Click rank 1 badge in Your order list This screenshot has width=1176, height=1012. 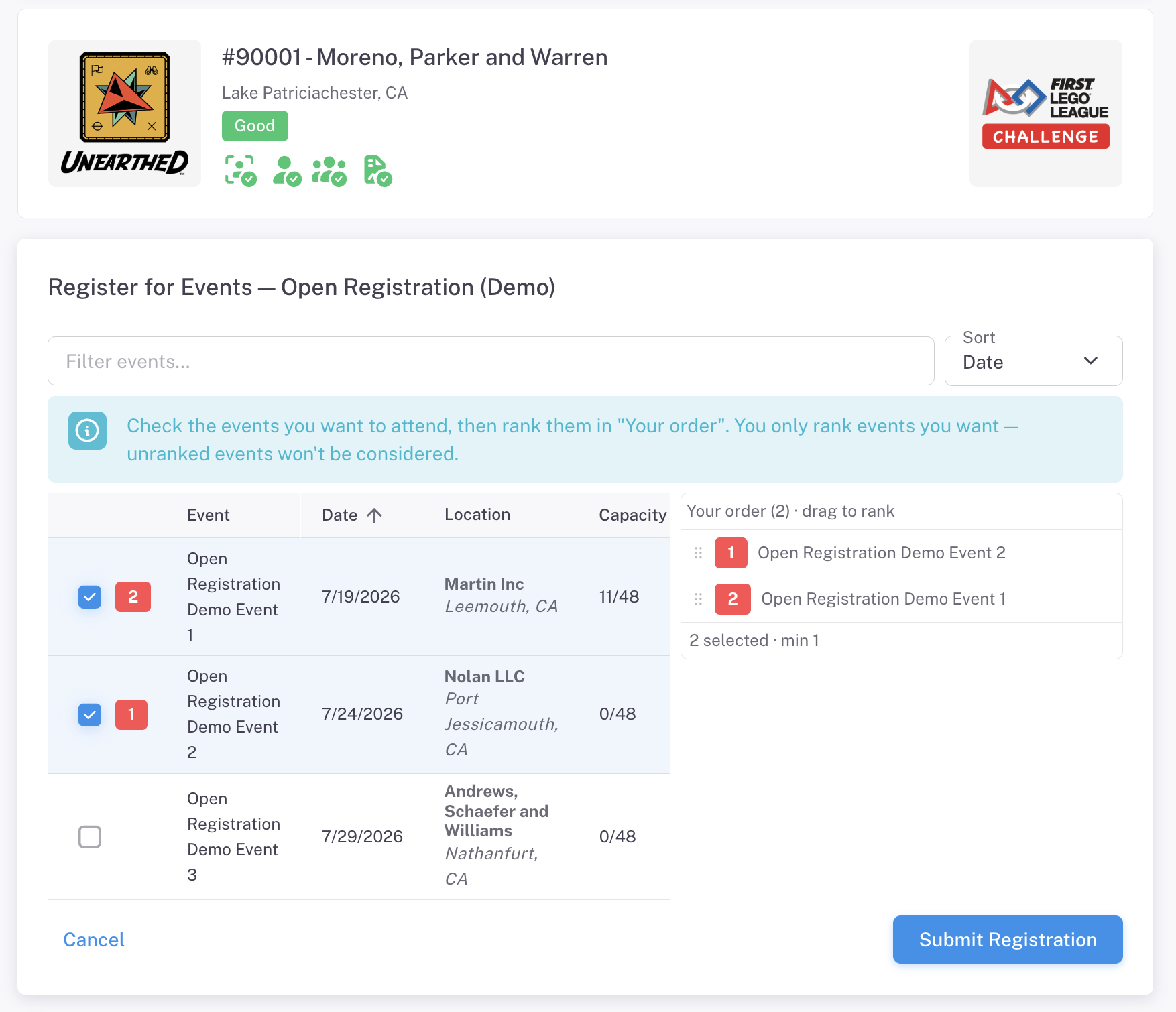731,553
